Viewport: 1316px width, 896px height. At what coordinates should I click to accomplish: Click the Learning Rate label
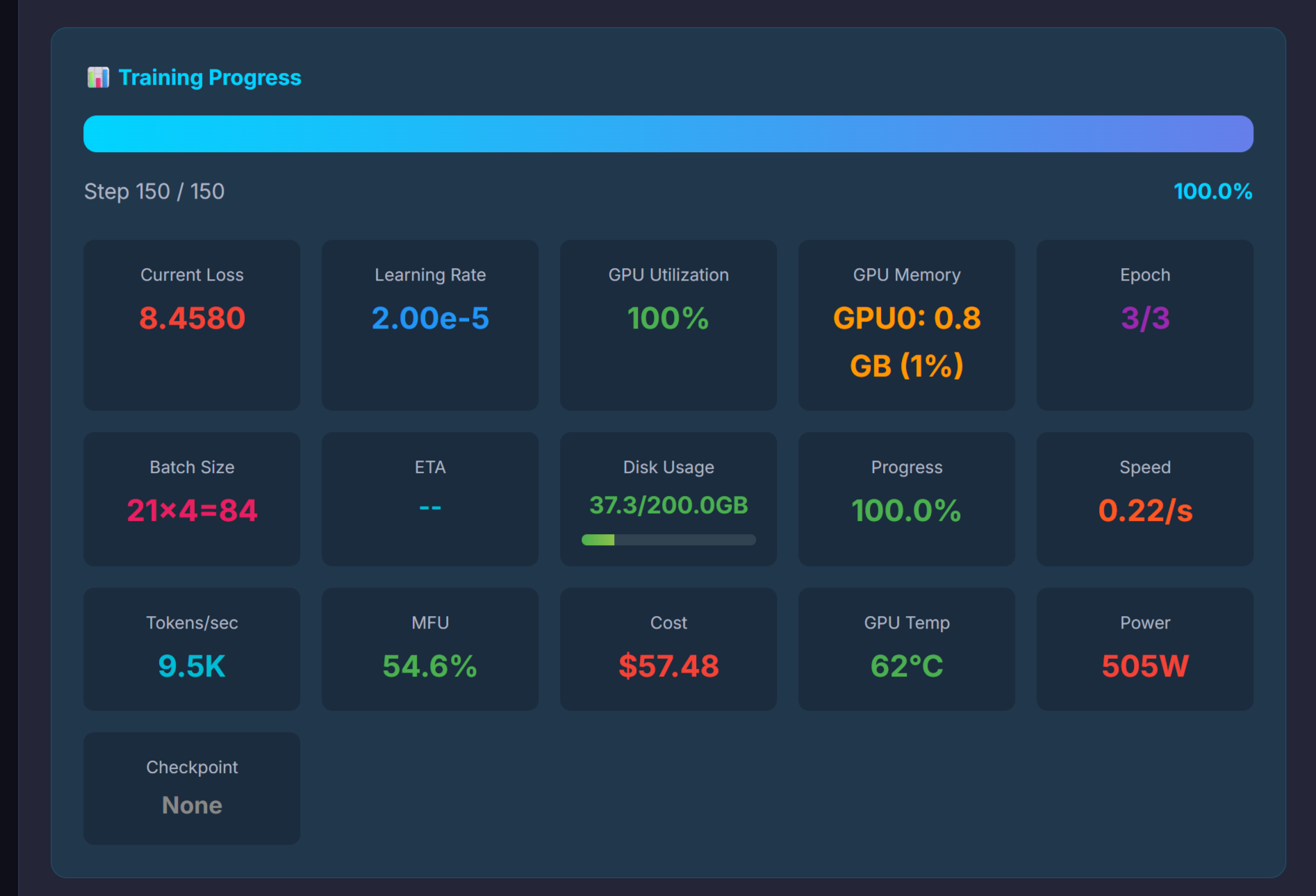point(430,274)
